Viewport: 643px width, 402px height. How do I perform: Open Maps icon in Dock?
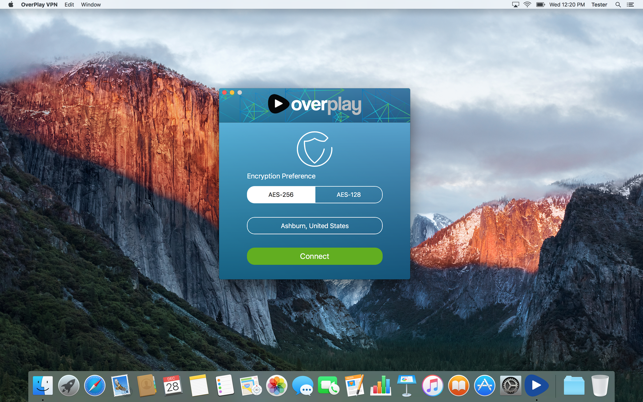(251, 386)
